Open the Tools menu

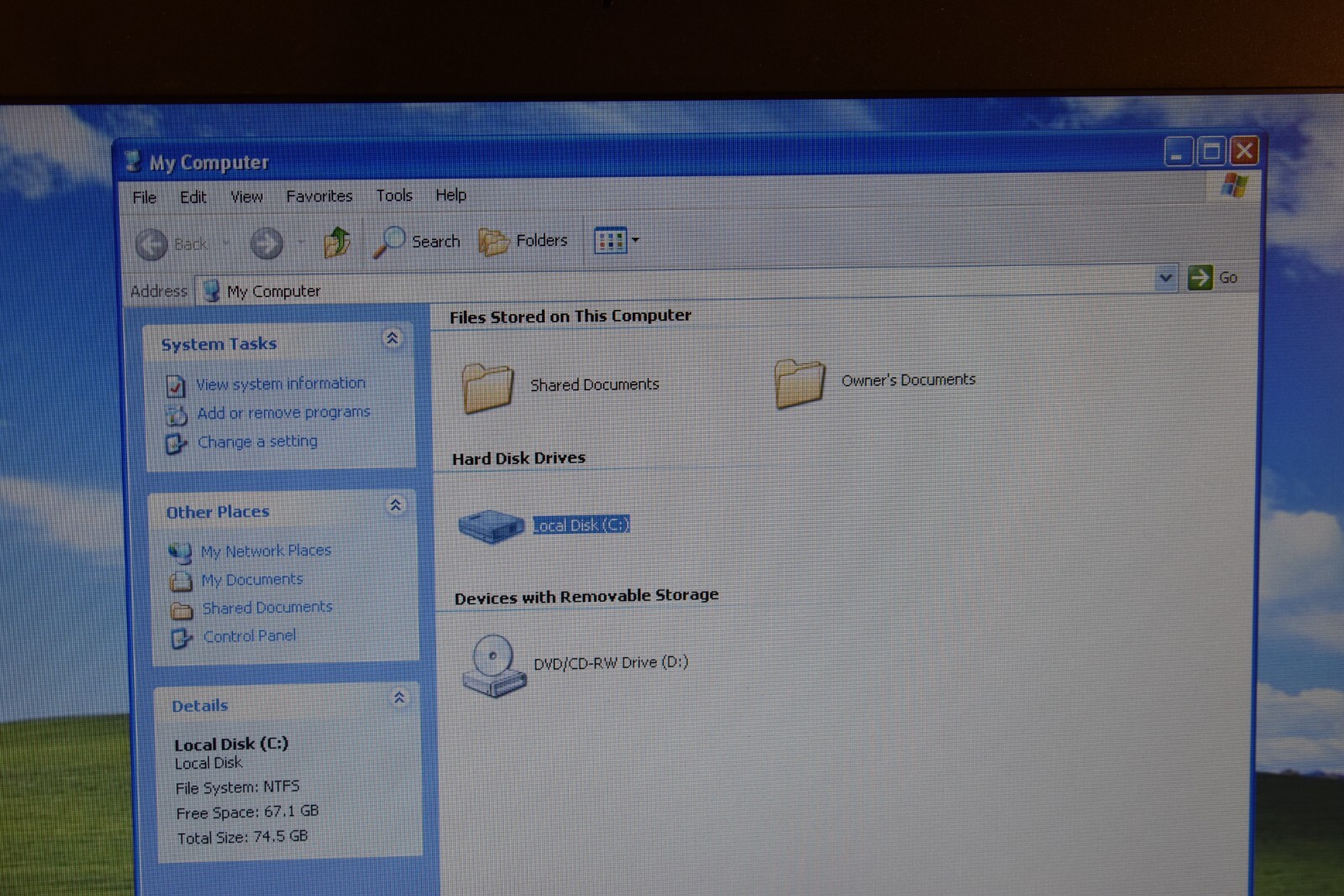pos(394,195)
